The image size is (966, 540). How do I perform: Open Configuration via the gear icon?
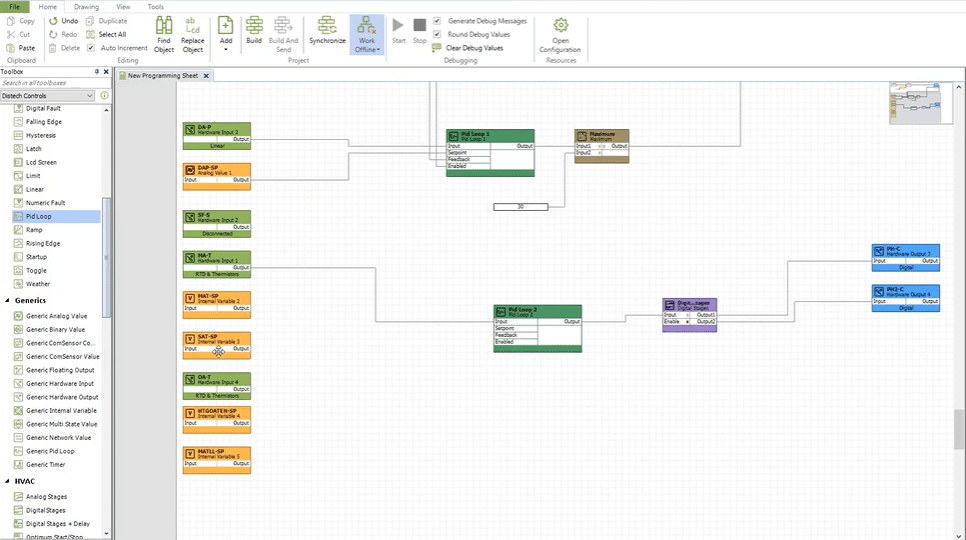click(x=561, y=25)
